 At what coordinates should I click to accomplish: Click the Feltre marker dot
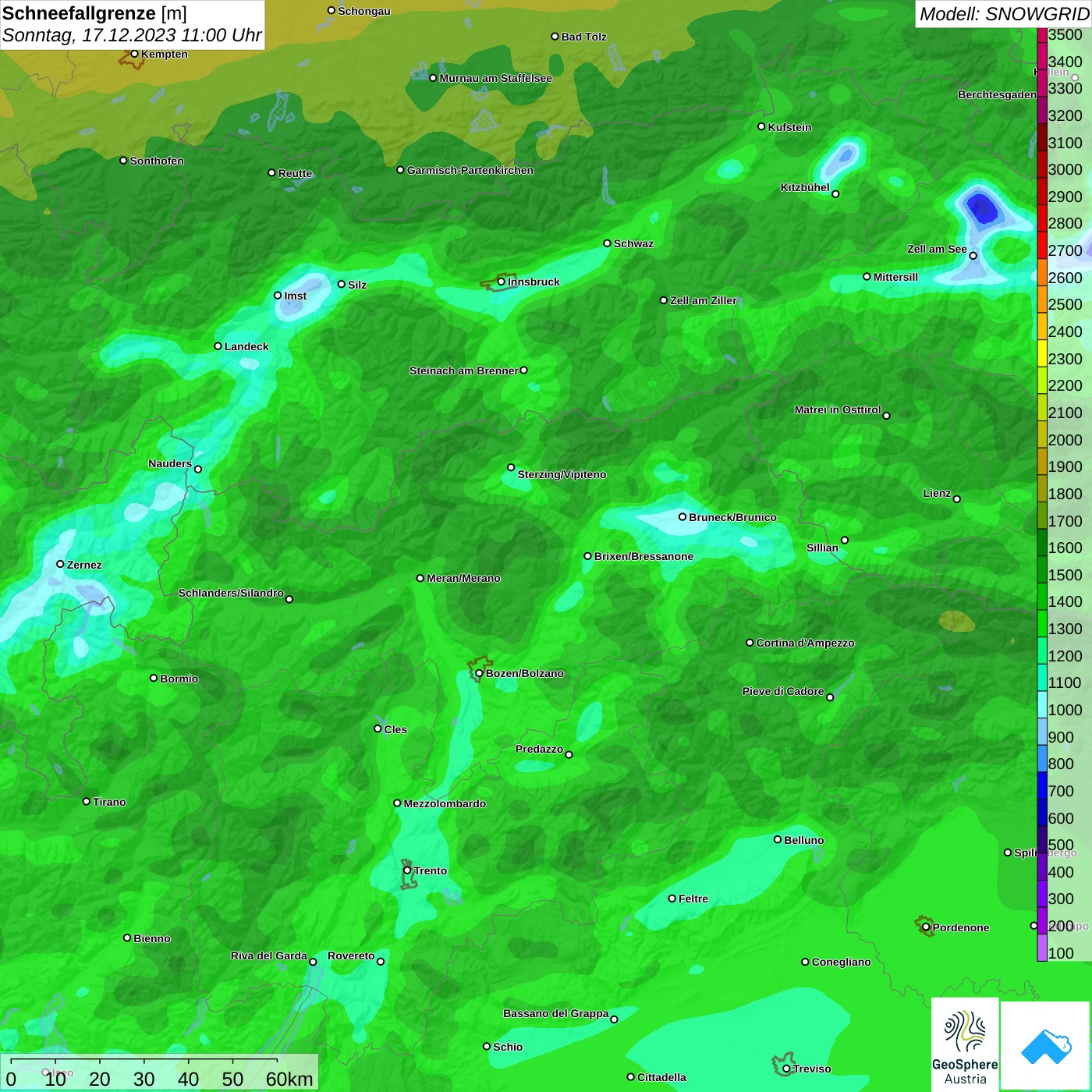point(672,899)
